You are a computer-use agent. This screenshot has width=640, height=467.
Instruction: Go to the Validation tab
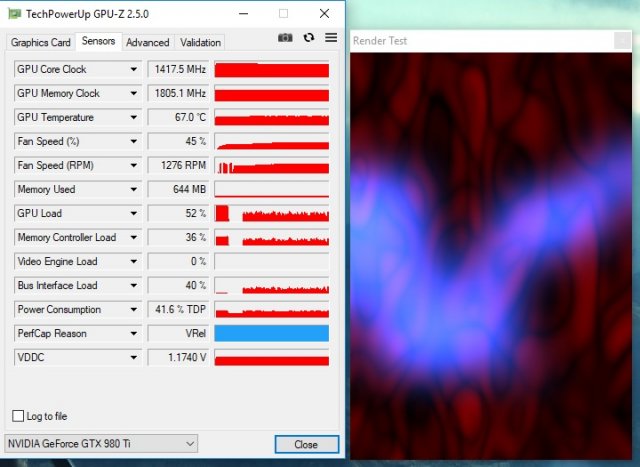[200, 42]
